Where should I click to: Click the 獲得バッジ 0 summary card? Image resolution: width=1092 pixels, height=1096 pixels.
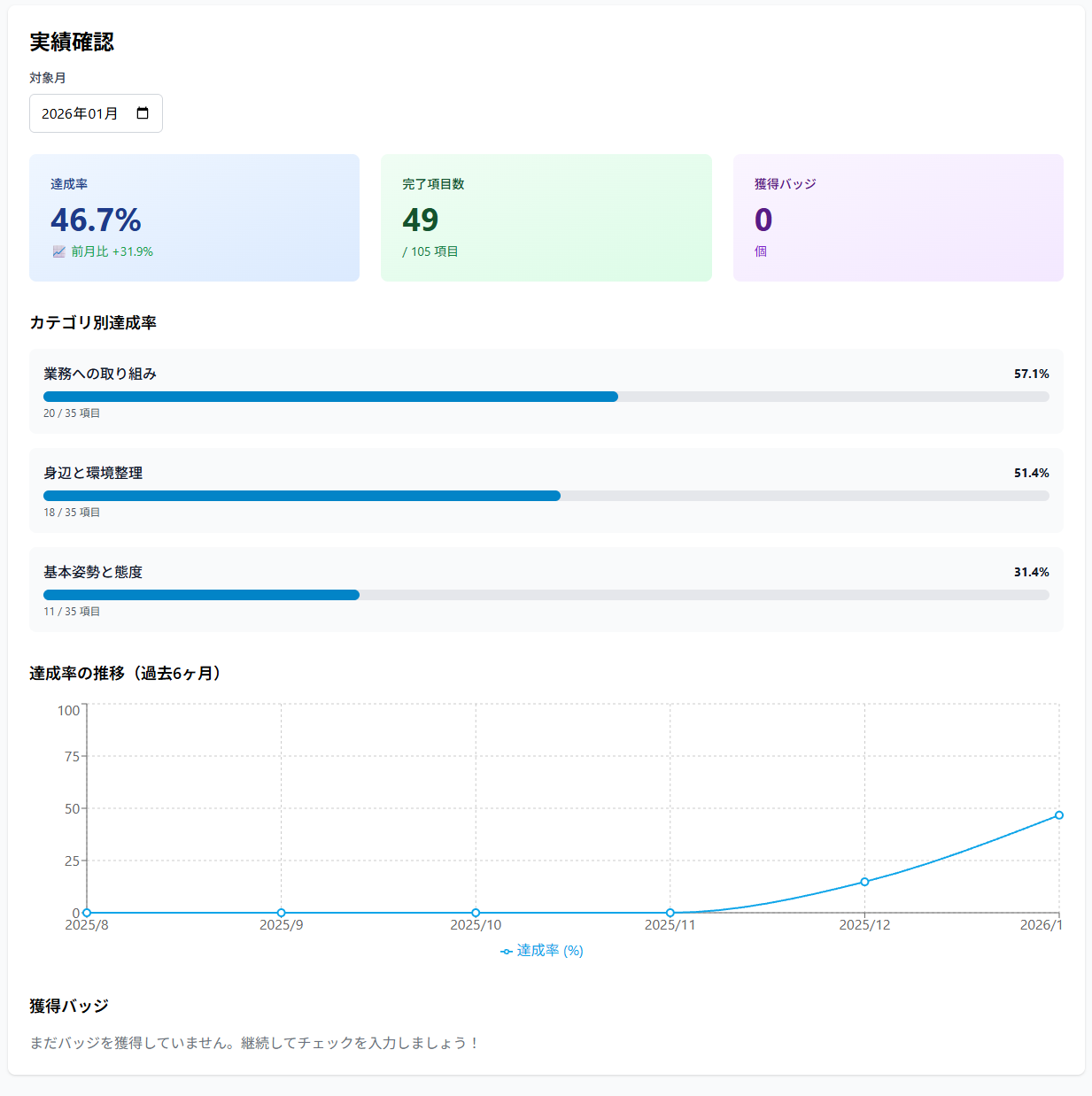[x=897, y=218]
